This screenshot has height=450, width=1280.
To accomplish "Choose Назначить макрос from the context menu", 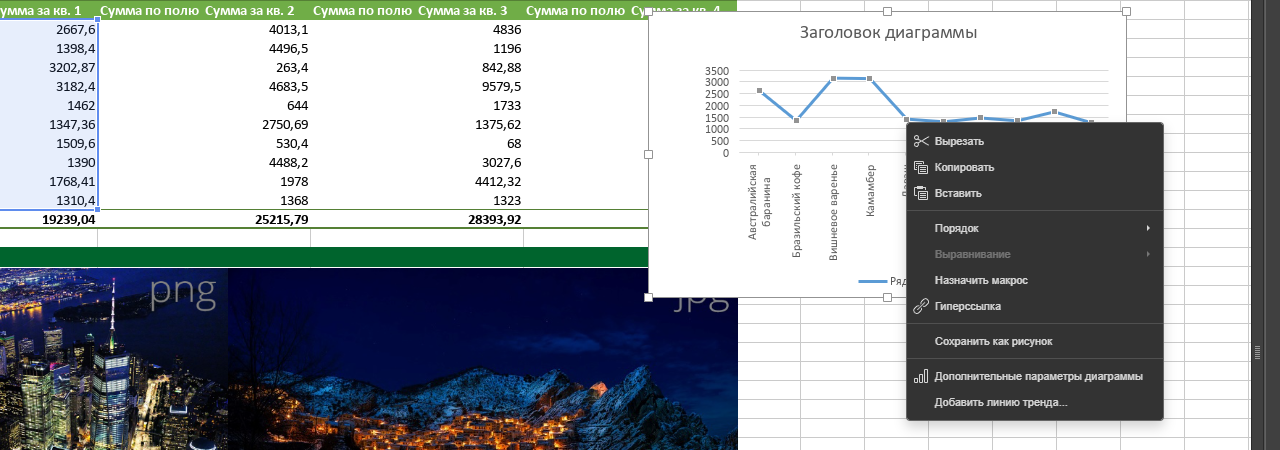I will [x=980, y=280].
